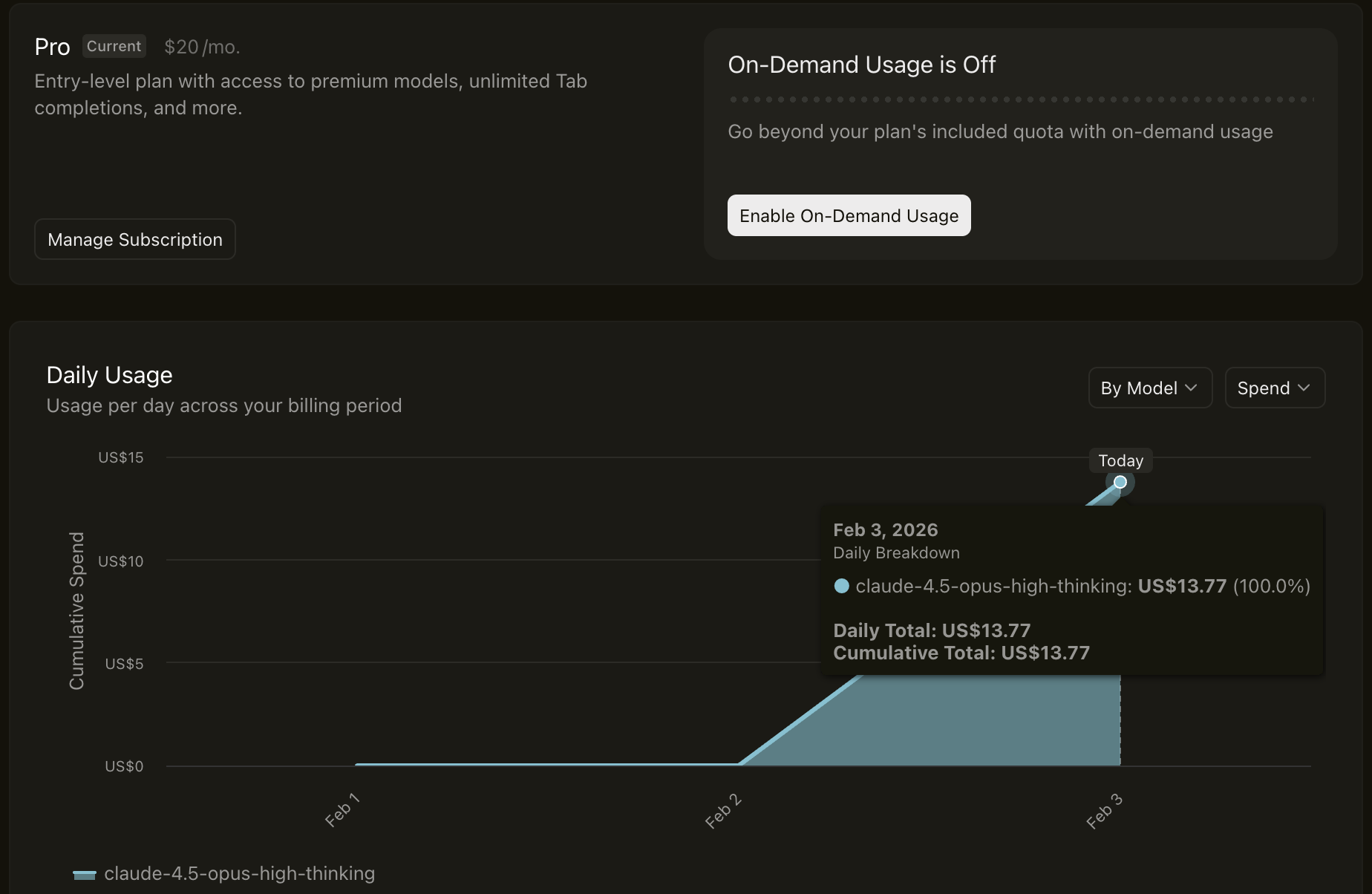This screenshot has width=1372, height=894.
Task: Click the Daily Breakdown tooltip subtitle
Action: tap(896, 552)
